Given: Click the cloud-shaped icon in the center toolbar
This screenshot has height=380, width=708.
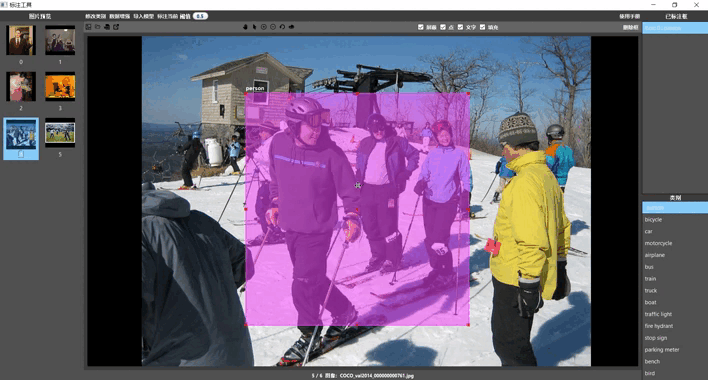Looking at the screenshot, I should coord(291,27).
